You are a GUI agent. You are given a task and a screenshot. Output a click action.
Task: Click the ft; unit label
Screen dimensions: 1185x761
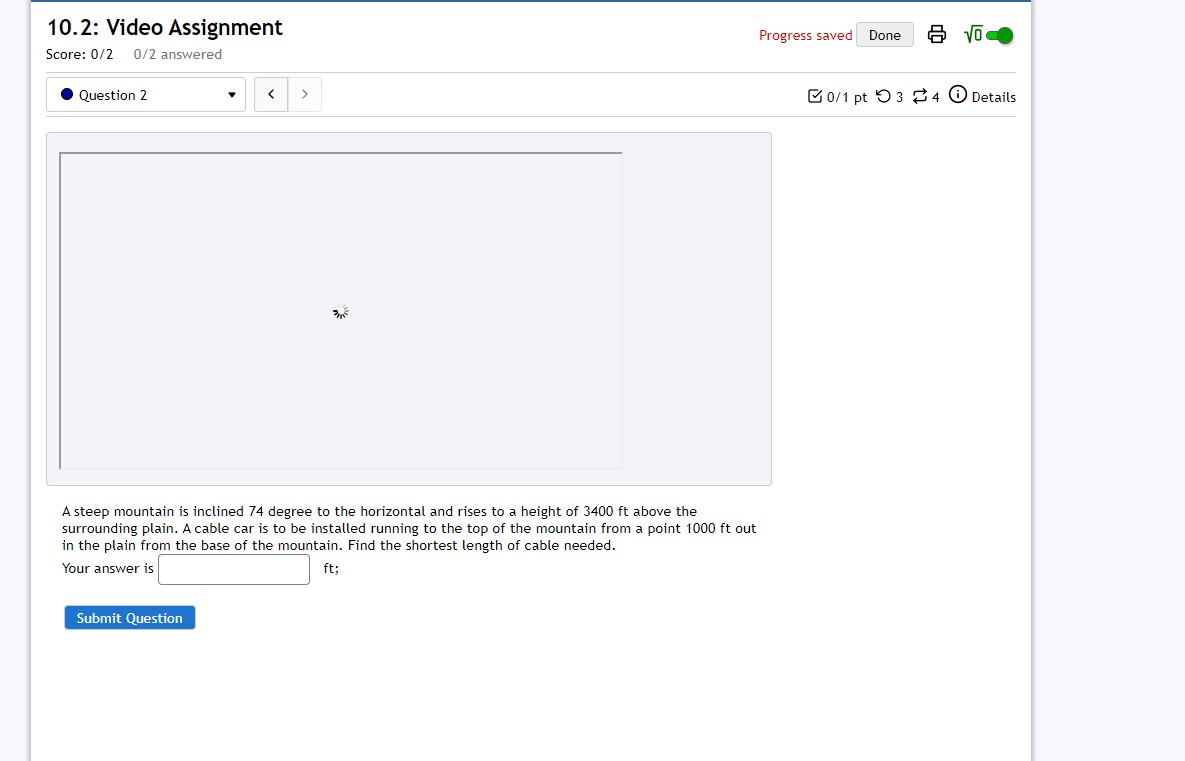331,568
